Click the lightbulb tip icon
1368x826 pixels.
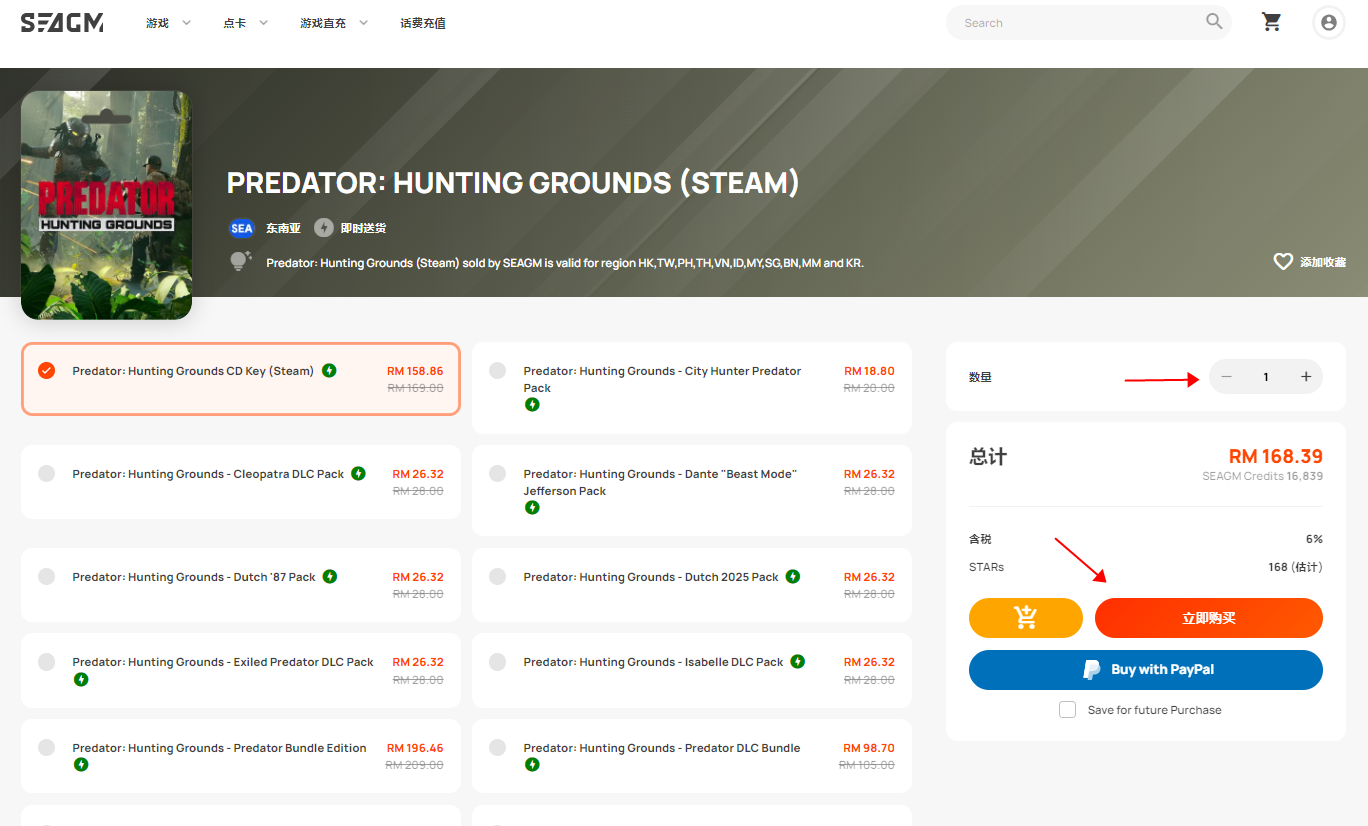(240, 261)
